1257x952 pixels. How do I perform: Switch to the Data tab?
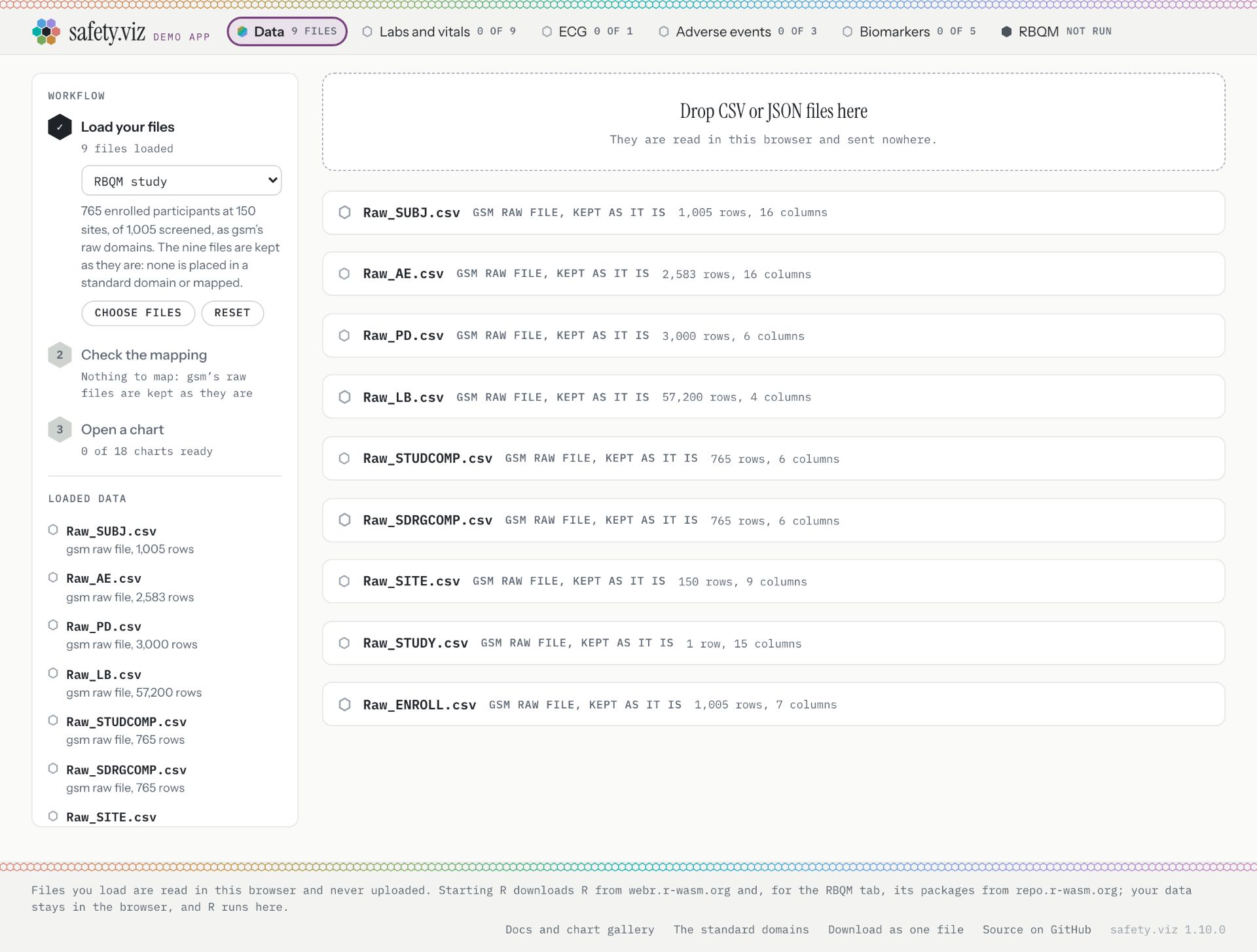[287, 31]
